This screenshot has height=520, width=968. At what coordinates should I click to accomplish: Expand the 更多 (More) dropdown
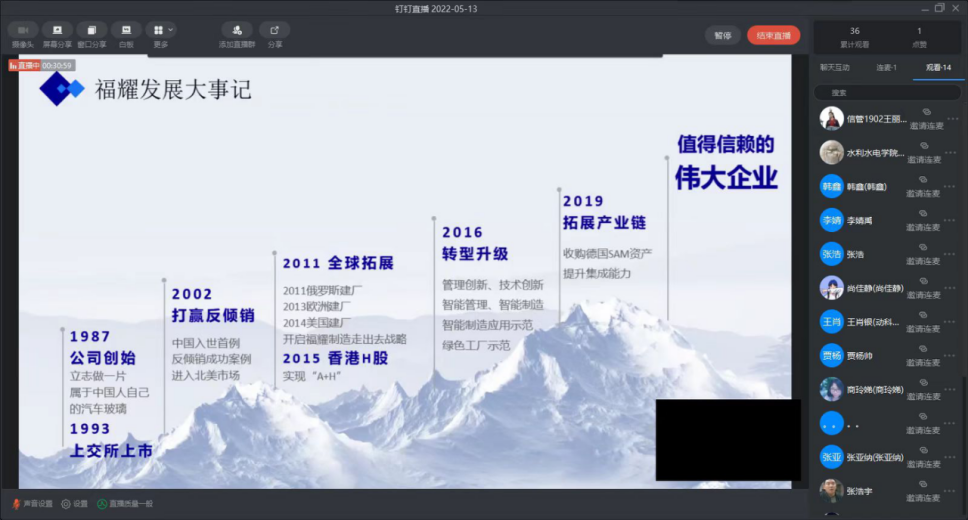click(161, 35)
